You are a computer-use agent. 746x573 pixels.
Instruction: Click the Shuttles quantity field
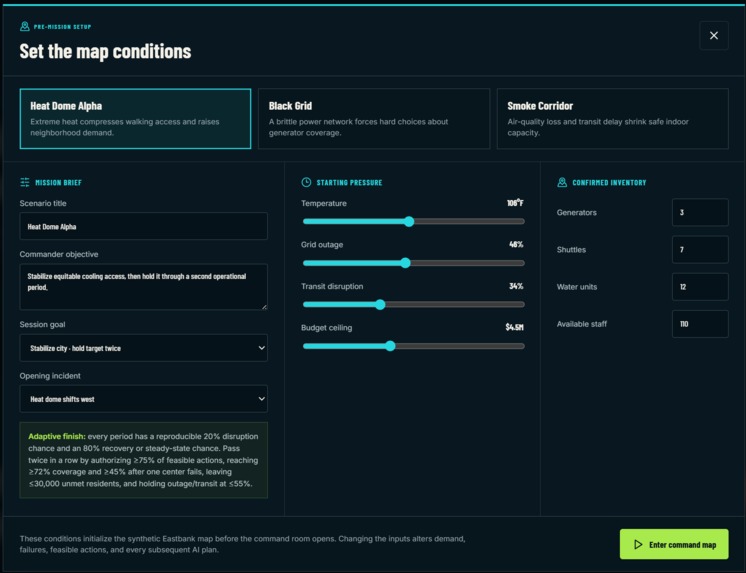click(x=700, y=249)
